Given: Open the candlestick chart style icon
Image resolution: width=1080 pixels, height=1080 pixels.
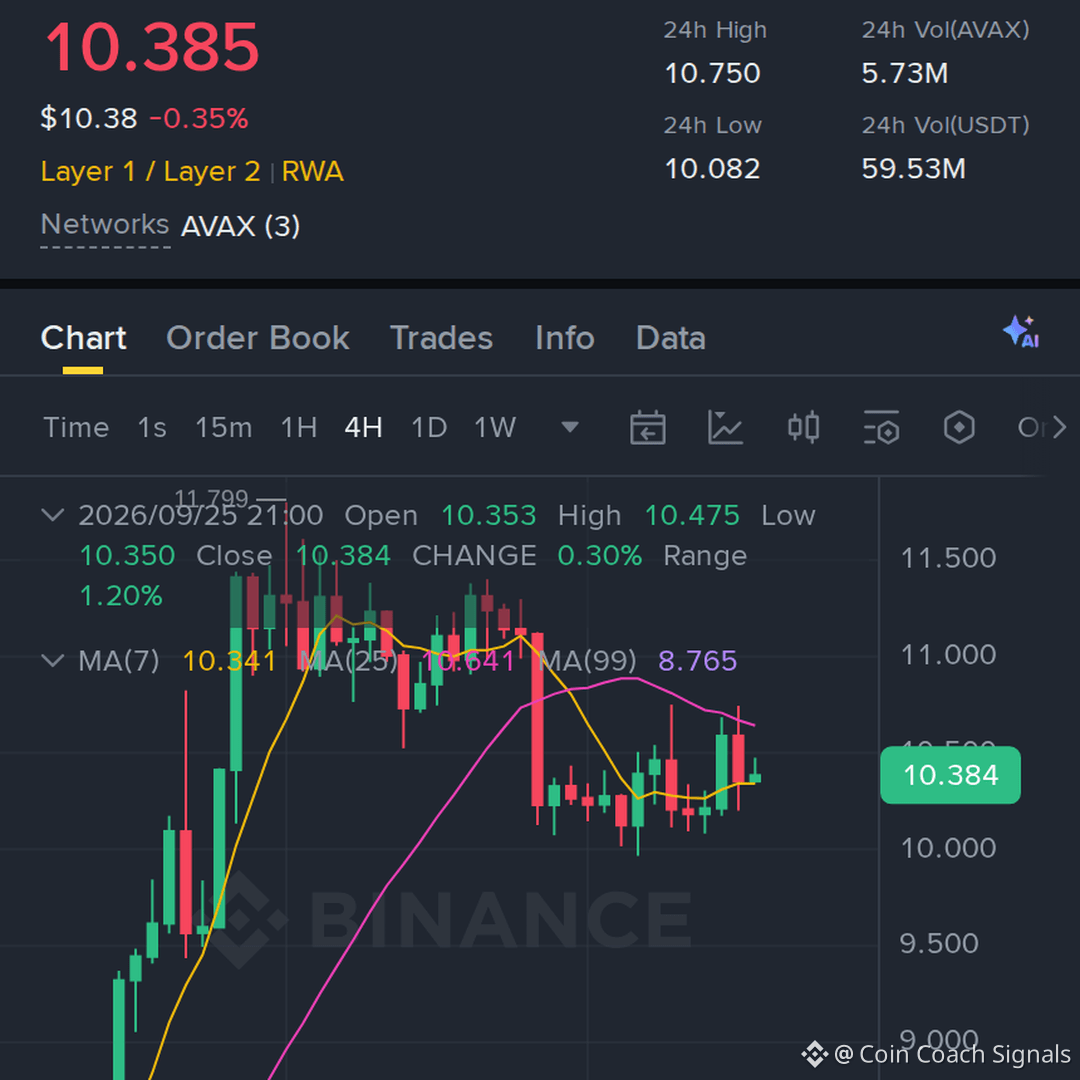Looking at the screenshot, I should coord(803,428).
